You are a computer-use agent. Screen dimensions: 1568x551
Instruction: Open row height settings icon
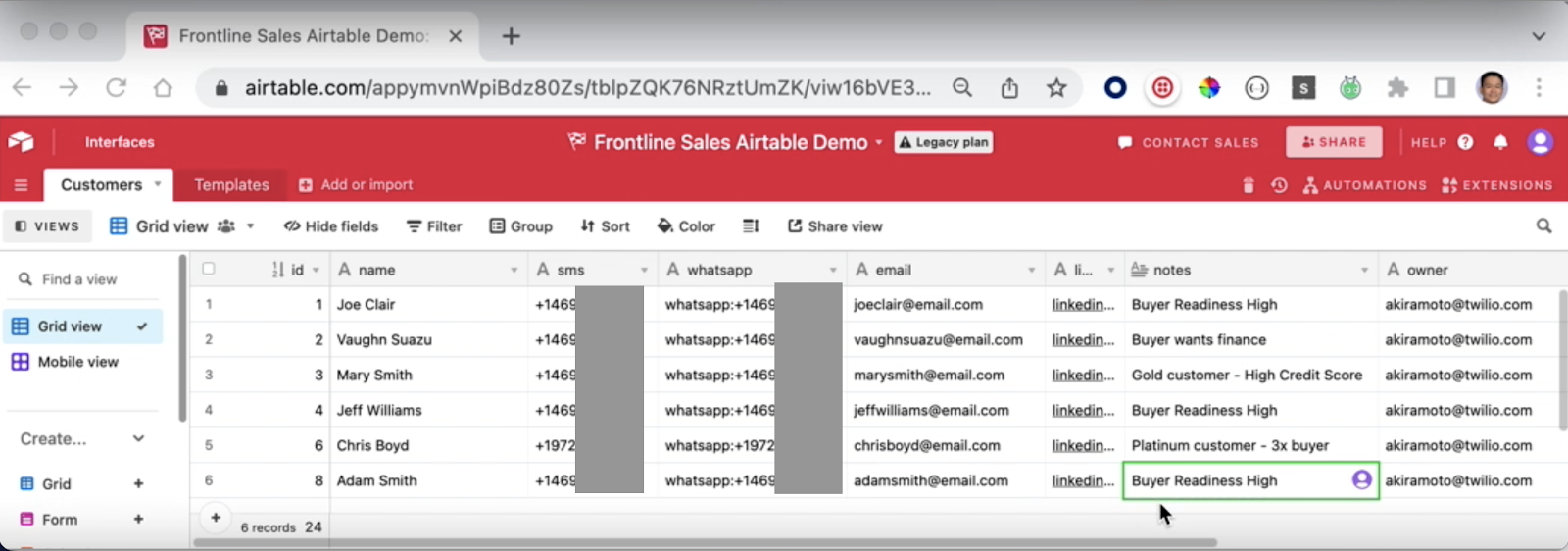[x=751, y=226]
